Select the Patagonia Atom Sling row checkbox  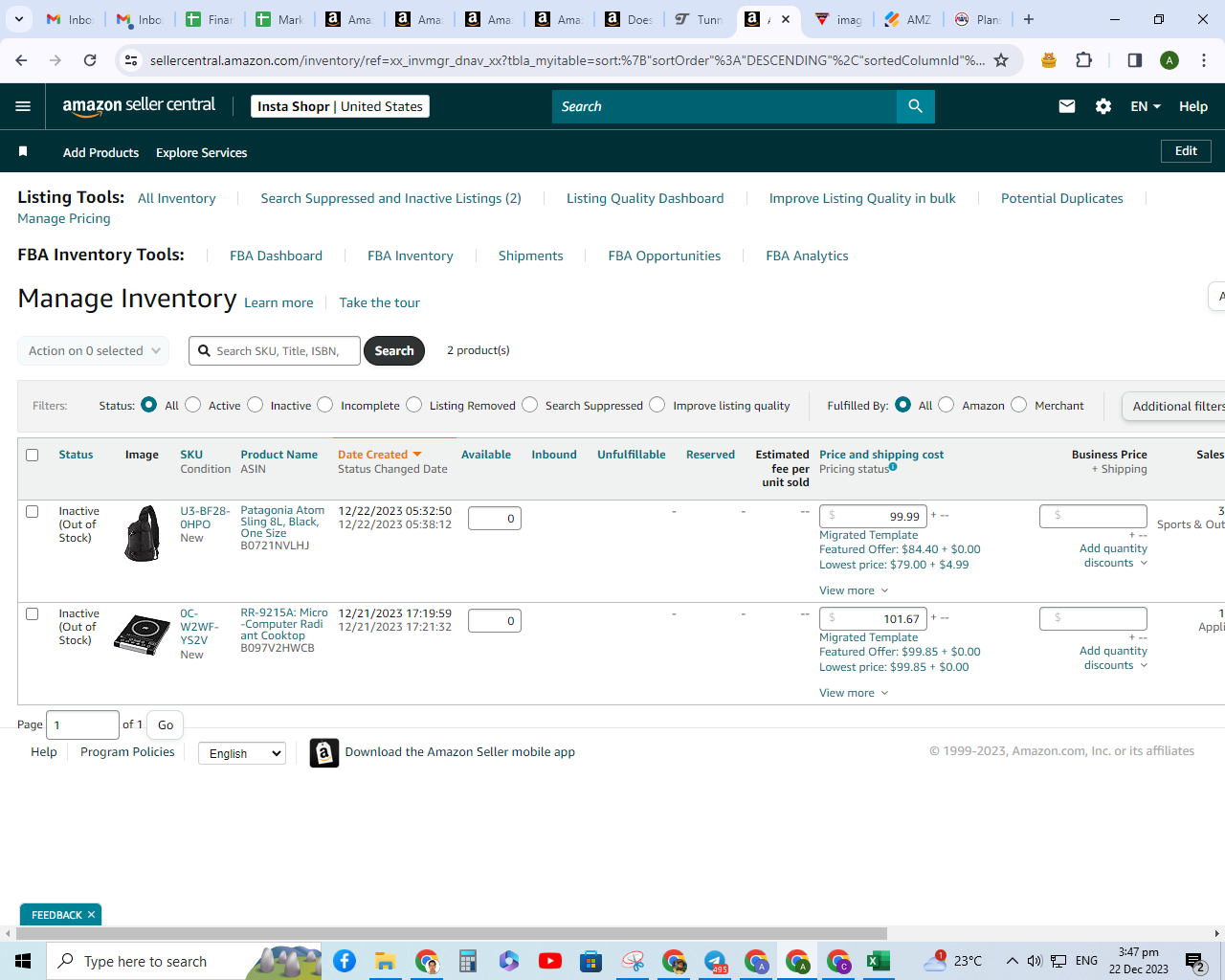(33, 511)
